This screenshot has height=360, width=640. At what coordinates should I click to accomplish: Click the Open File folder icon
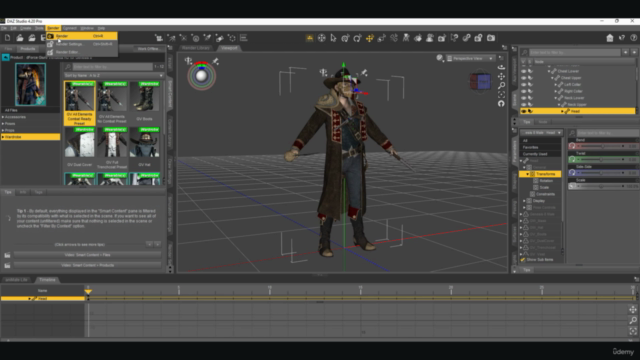tap(20, 38)
